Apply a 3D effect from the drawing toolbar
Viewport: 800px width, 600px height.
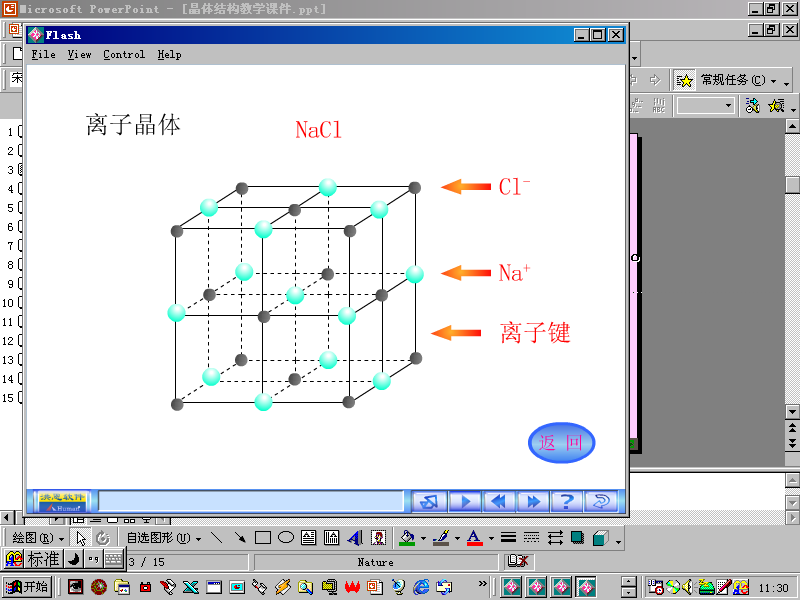600,538
